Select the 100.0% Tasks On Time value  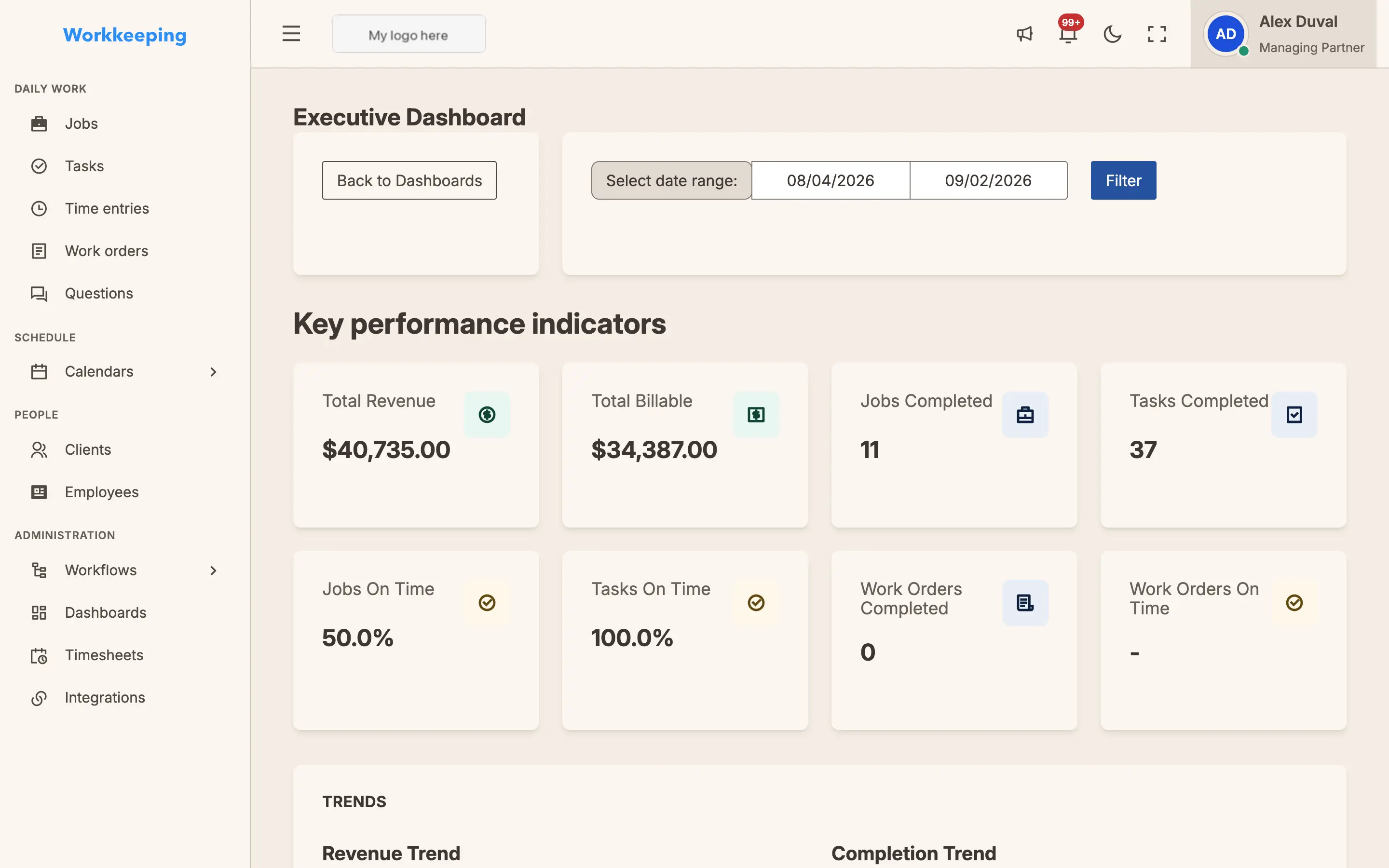point(632,638)
